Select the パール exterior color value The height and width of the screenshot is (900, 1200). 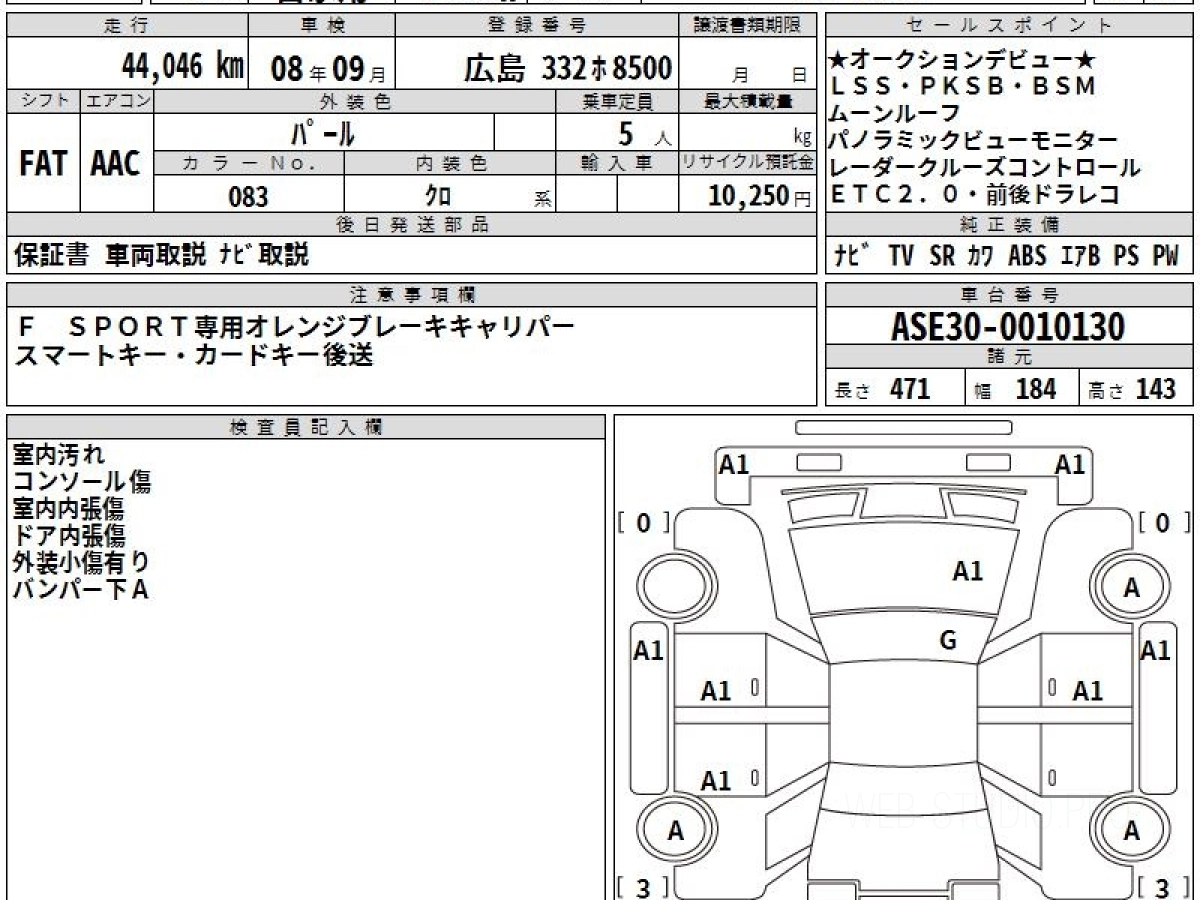322,132
